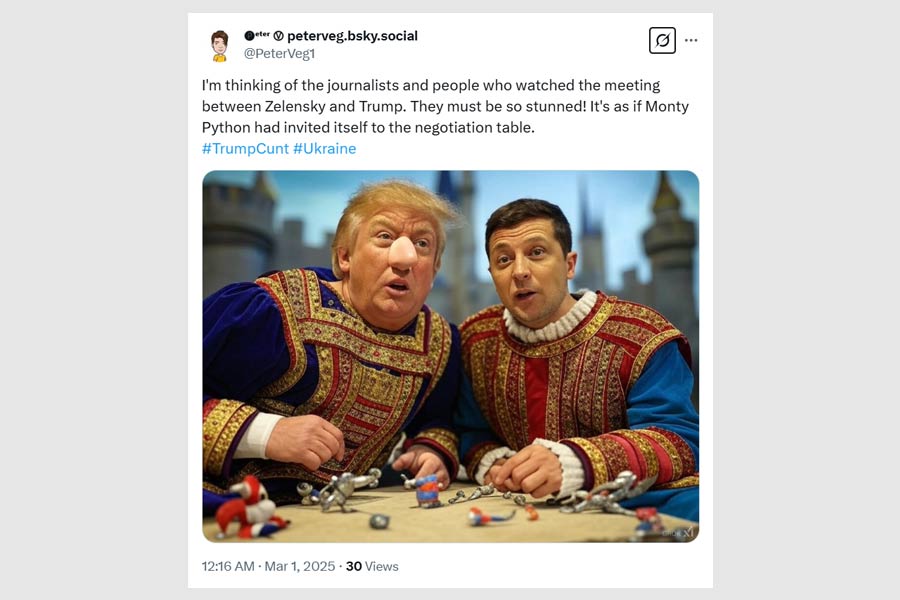This screenshot has width=900, height=600.
Task: Open the peterveg.bsky.social display name
Action: click(352, 36)
